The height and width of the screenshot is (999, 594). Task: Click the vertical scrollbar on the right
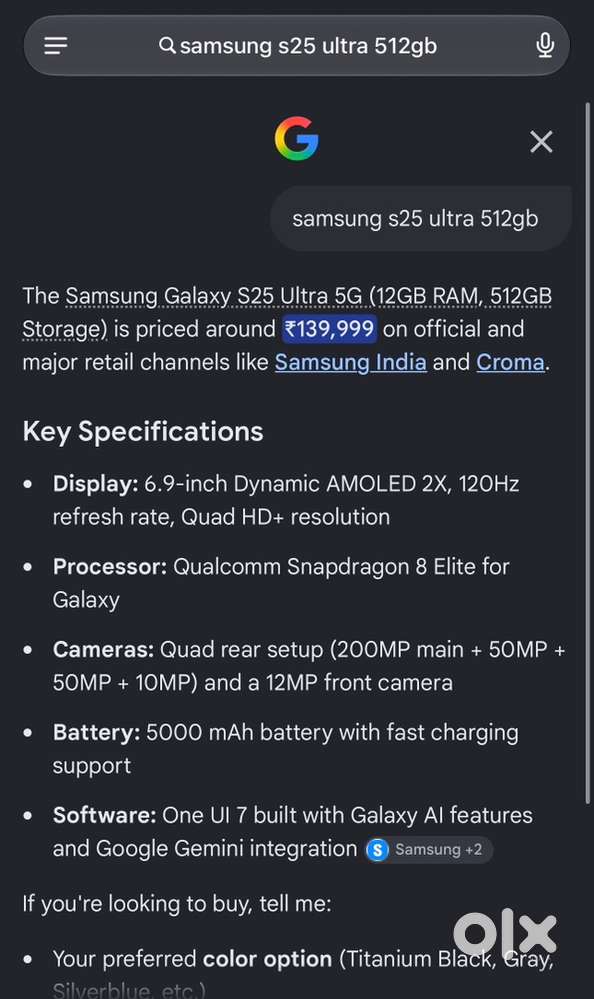[x=588, y=452]
